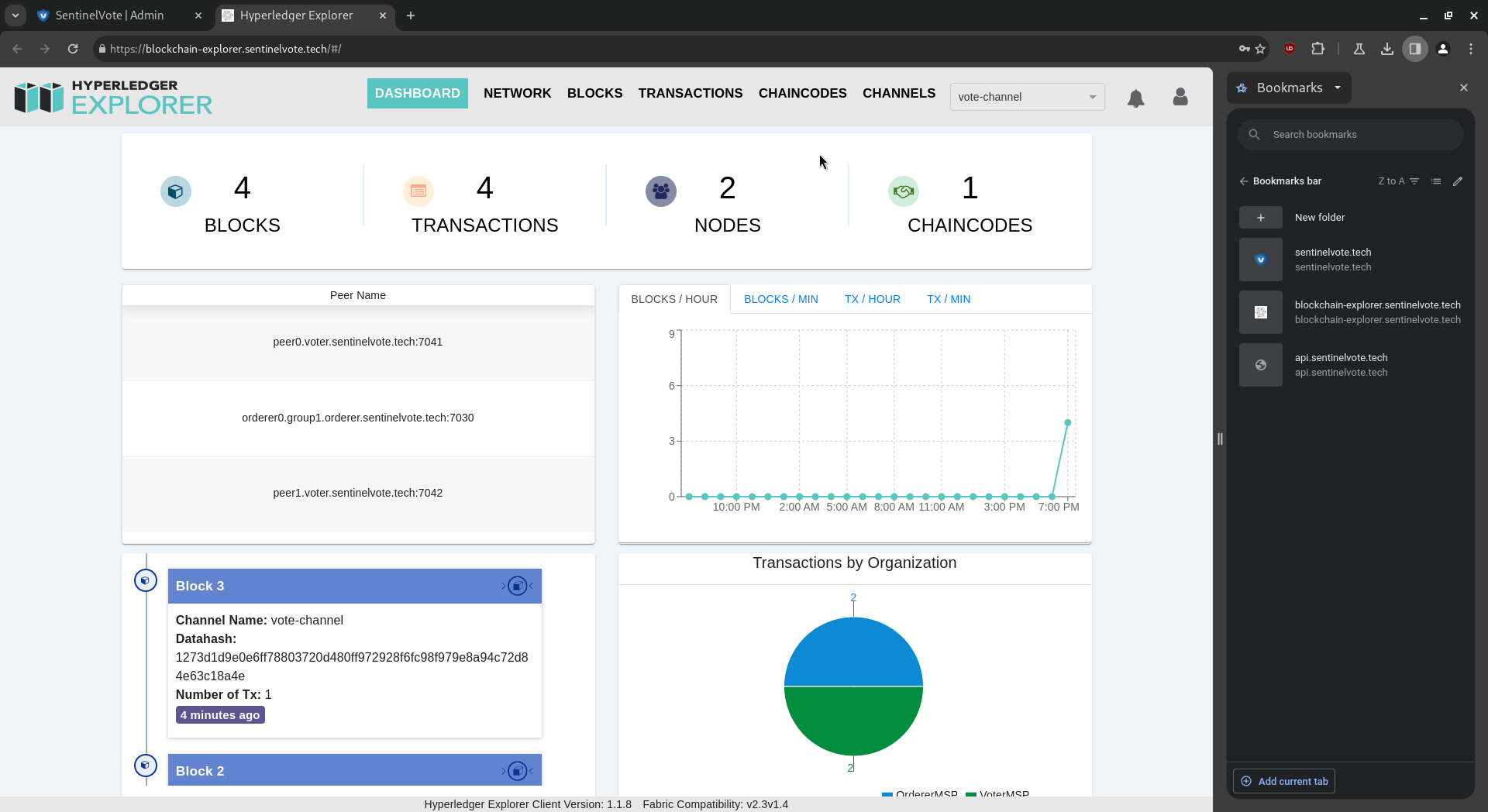Screen dimensions: 1488x812
Task: Open the DASHBOARD view
Action: coord(418,93)
